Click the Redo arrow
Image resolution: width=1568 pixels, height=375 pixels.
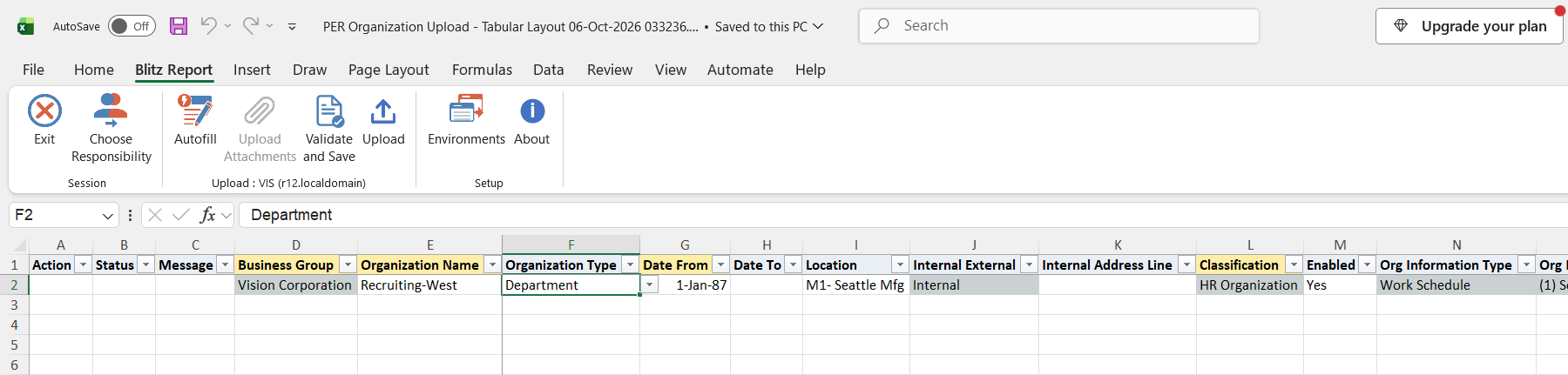251,26
